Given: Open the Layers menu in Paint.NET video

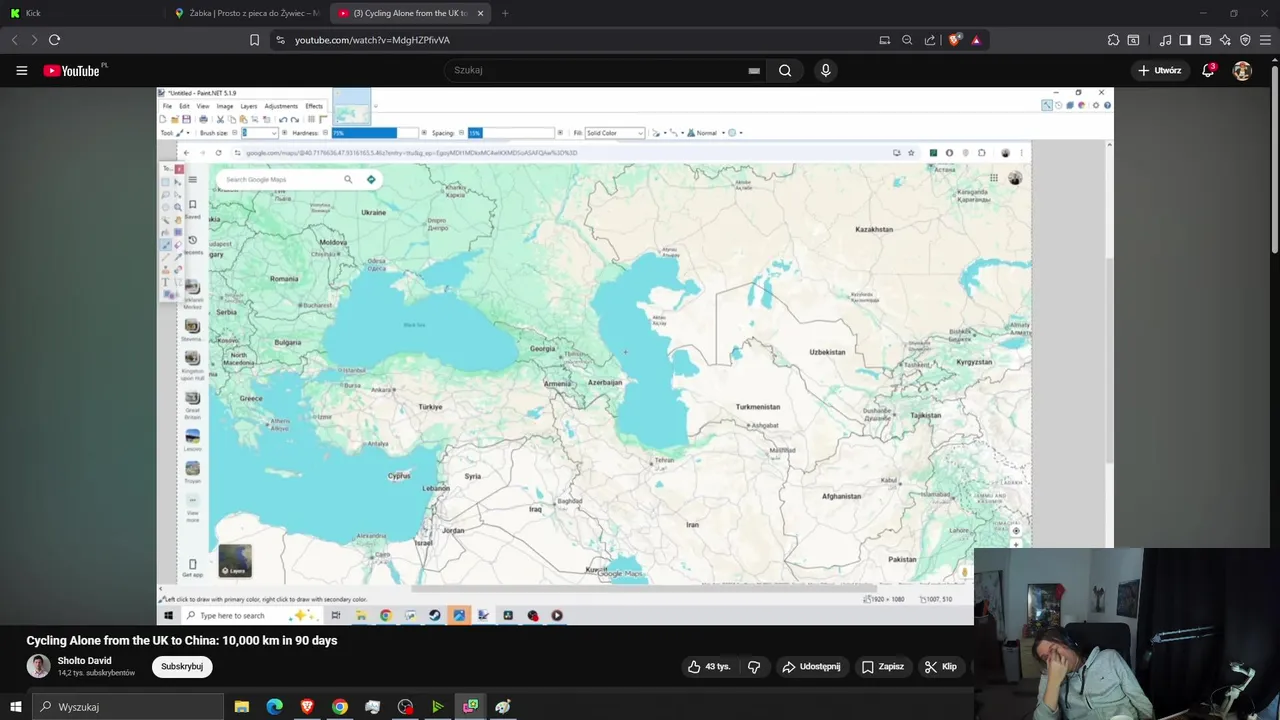Looking at the screenshot, I should tap(248, 106).
